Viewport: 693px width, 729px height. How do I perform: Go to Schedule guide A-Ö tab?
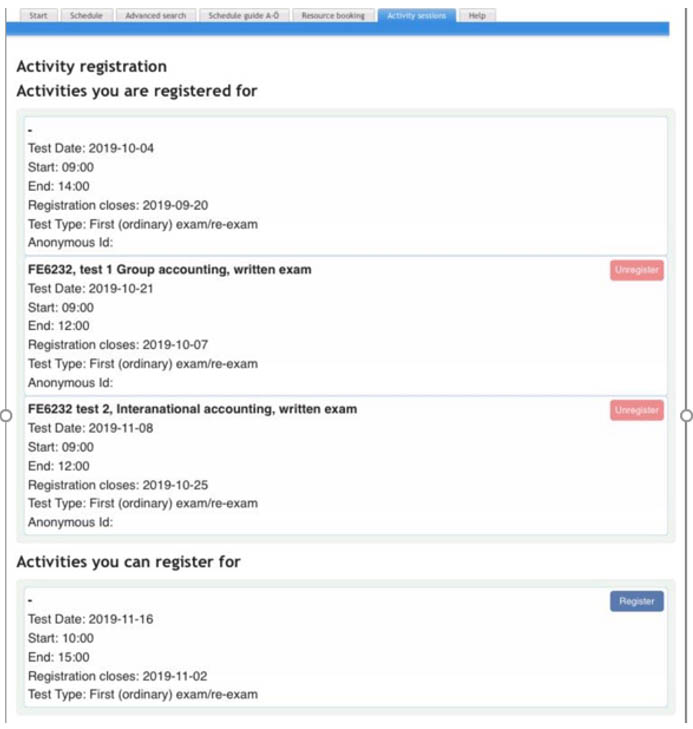coord(244,16)
